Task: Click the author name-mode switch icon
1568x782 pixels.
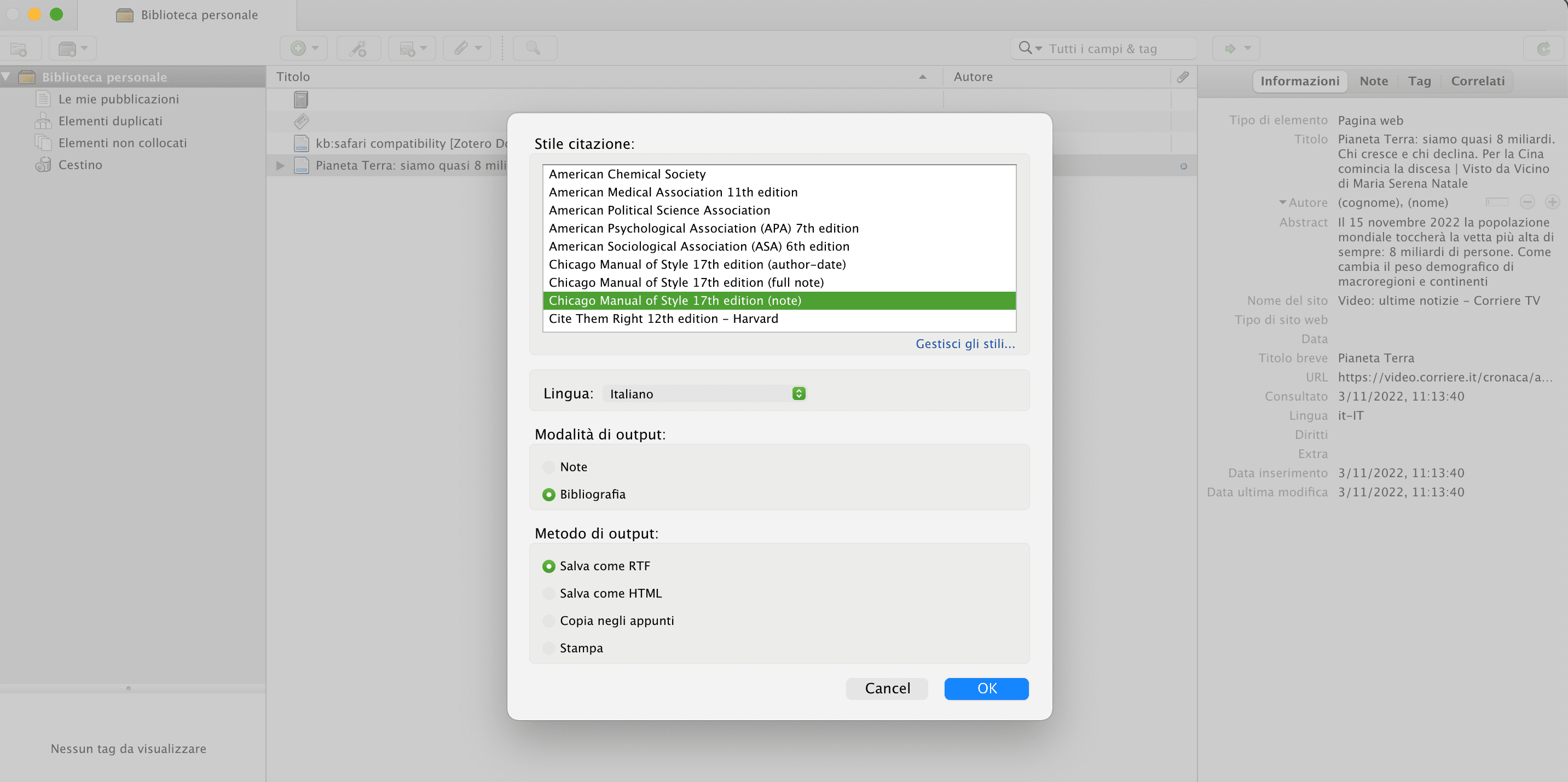Action: pyautogui.click(x=1497, y=202)
